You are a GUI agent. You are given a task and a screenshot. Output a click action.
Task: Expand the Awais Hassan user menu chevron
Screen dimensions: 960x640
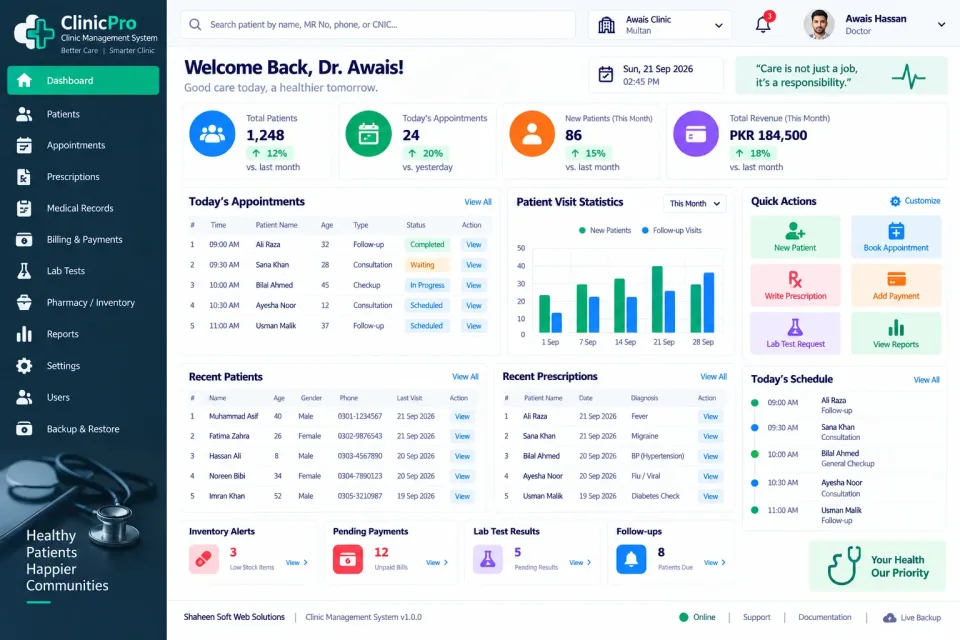(x=941, y=24)
